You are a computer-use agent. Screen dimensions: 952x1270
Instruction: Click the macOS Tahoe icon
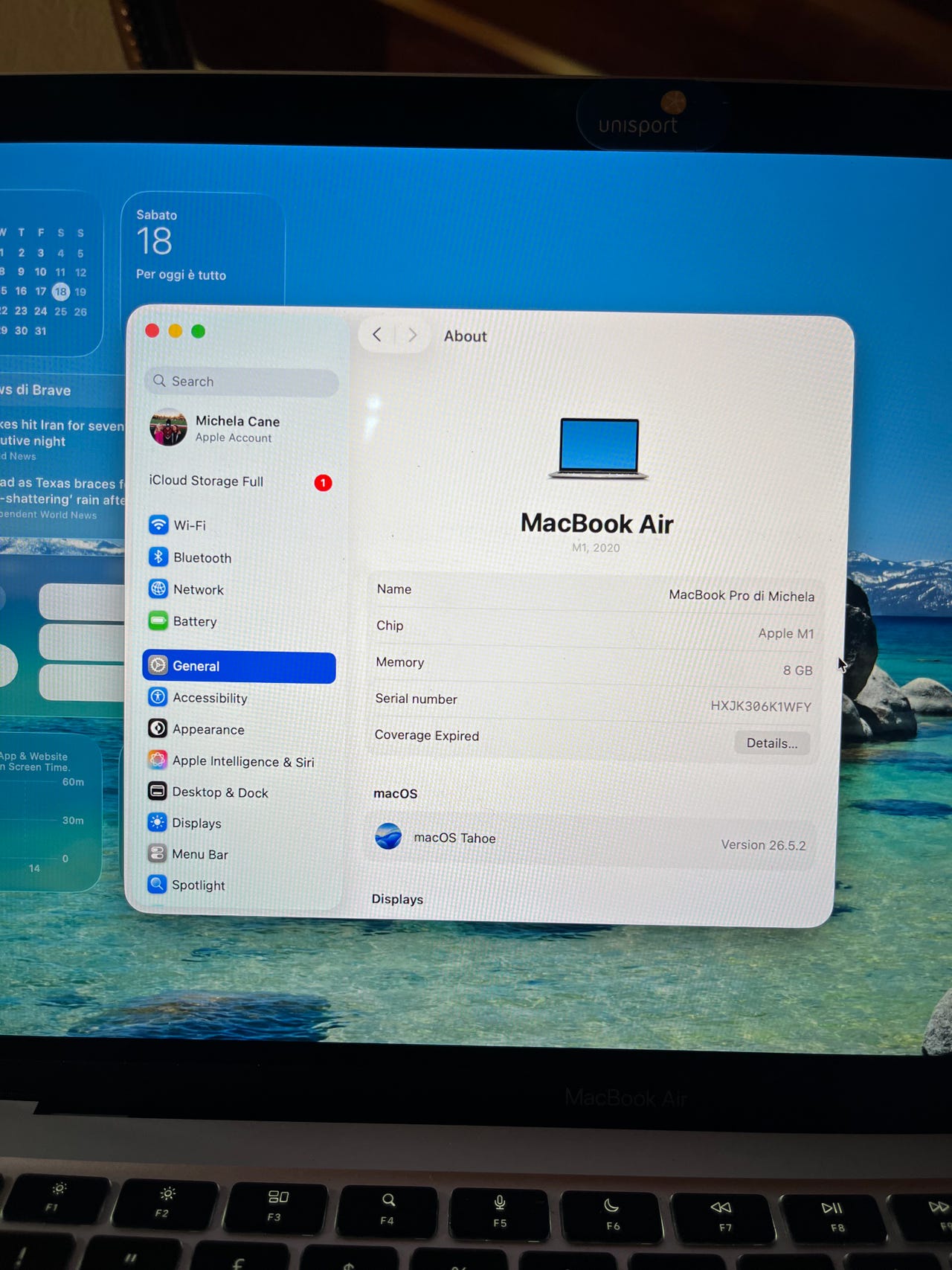click(x=388, y=836)
